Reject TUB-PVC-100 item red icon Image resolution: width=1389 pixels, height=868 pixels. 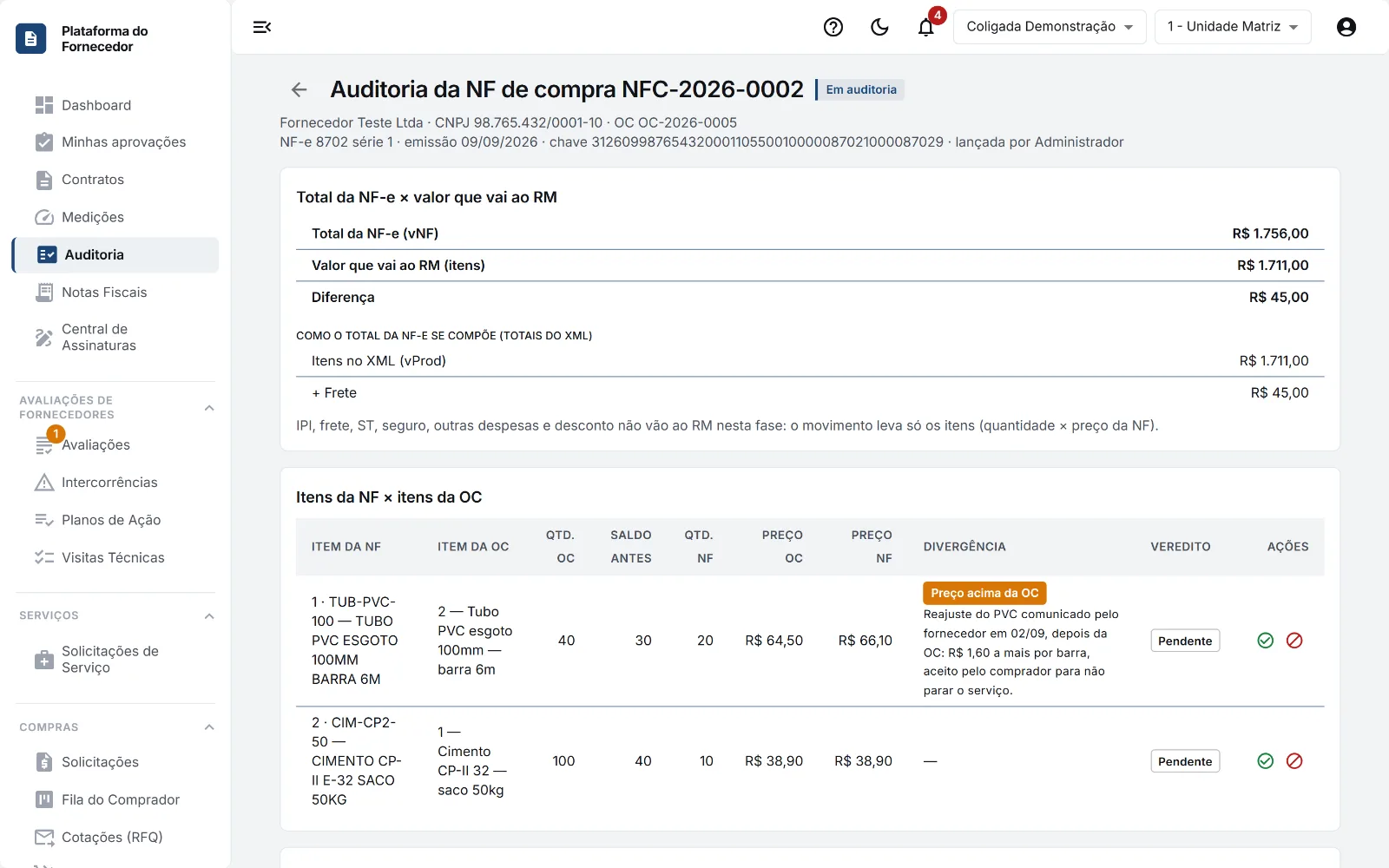(1294, 641)
